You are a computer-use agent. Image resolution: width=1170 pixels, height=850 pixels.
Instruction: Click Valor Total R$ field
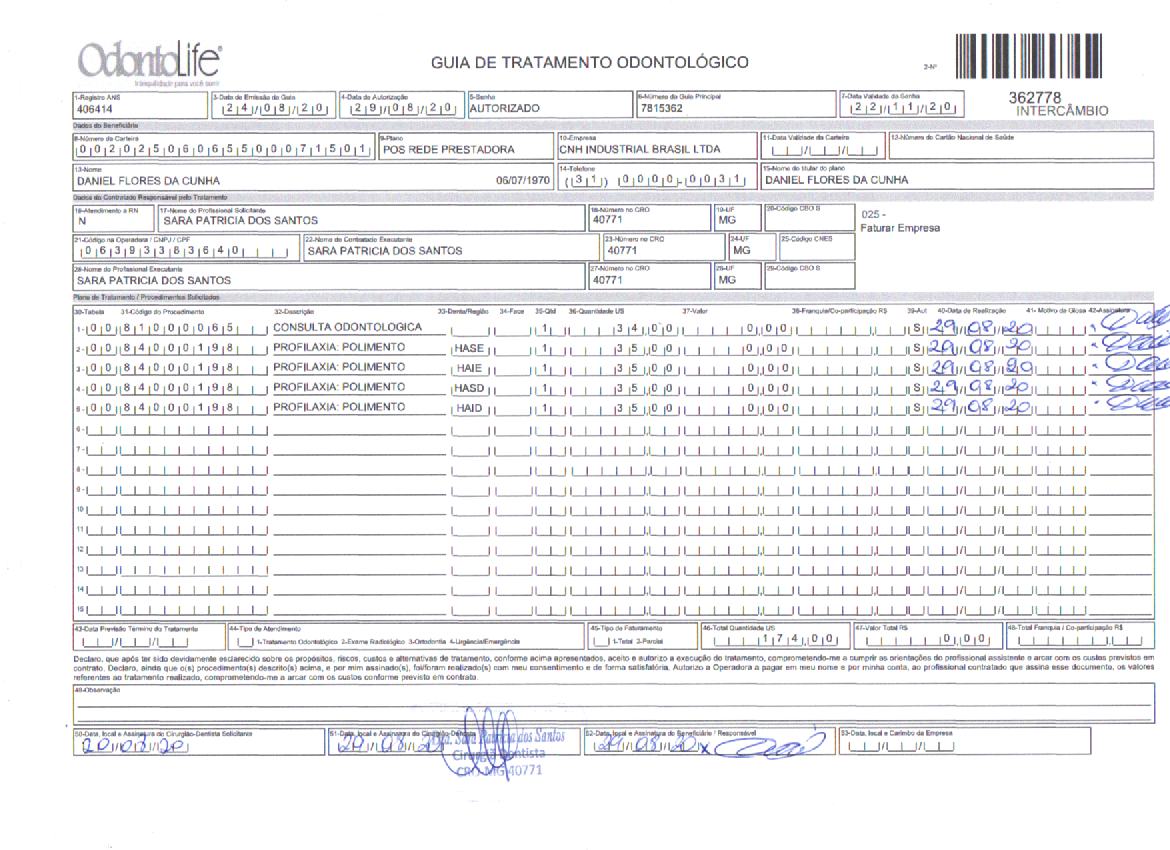point(927,636)
